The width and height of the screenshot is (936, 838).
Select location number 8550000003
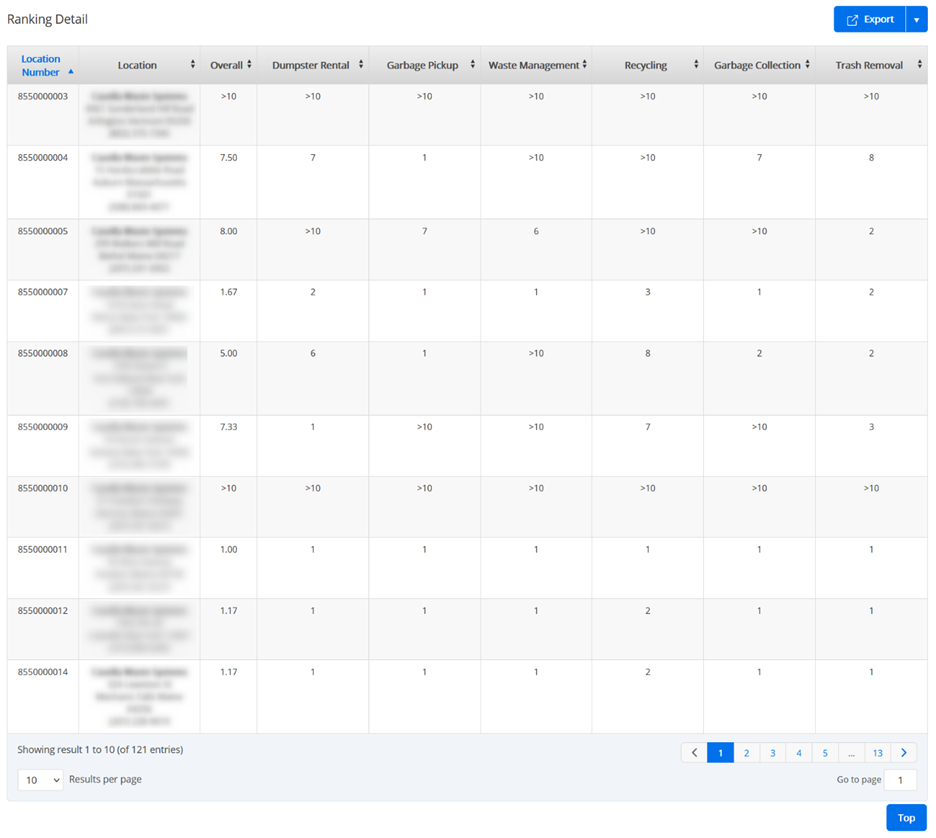click(42, 96)
